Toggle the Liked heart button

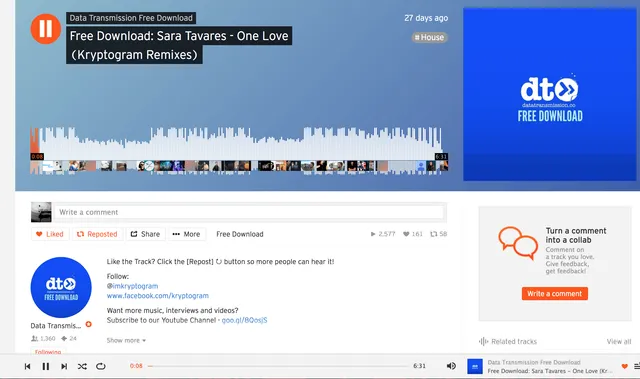50,234
